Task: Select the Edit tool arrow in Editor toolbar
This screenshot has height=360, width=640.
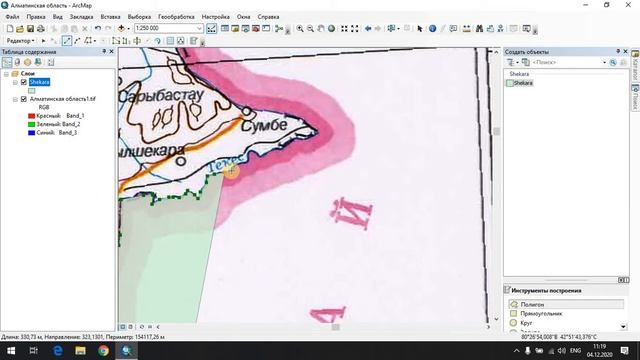Action: pos(44,41)
